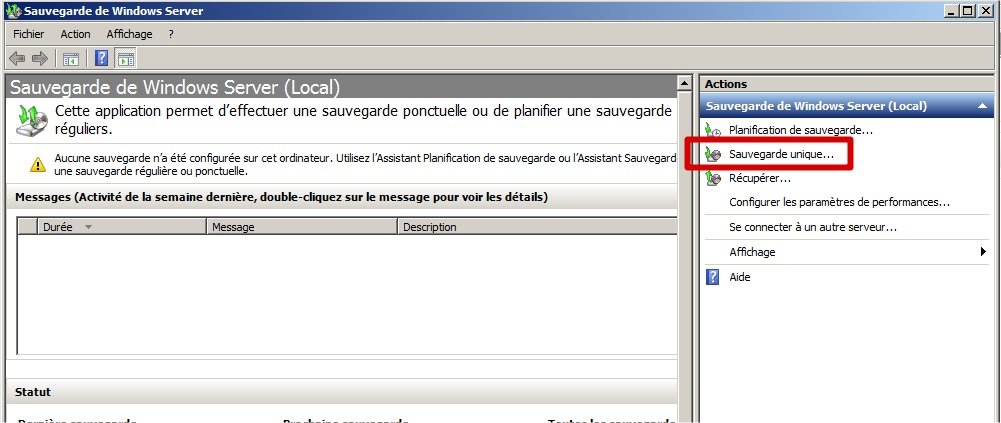Viewport: 1001px width, 423px height.
Task: Click the blue Help toolbar icon
Action: click(x=102, y=58)
